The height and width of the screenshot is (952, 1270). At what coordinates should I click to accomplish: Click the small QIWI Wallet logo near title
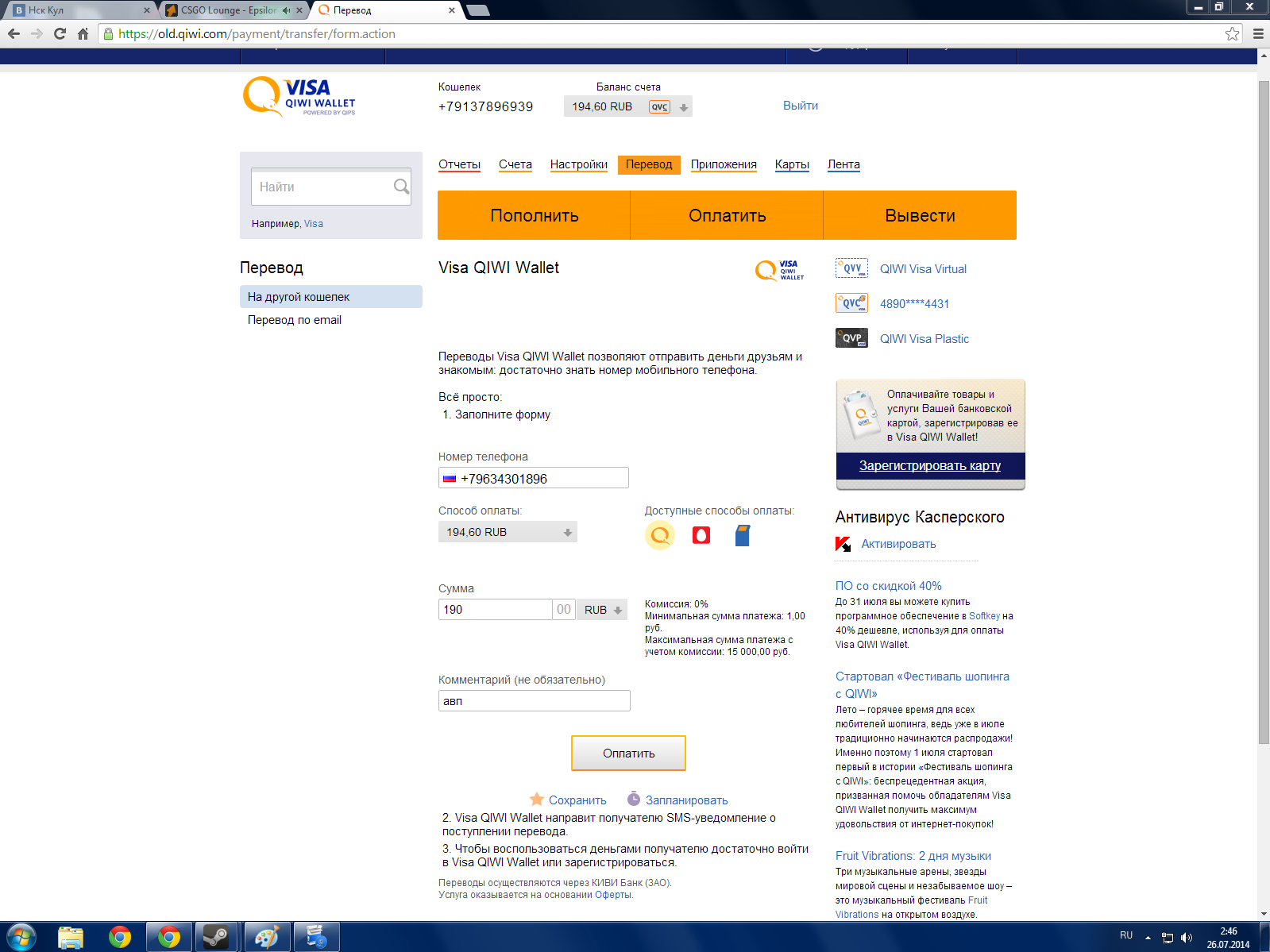(x=780, y=270)
